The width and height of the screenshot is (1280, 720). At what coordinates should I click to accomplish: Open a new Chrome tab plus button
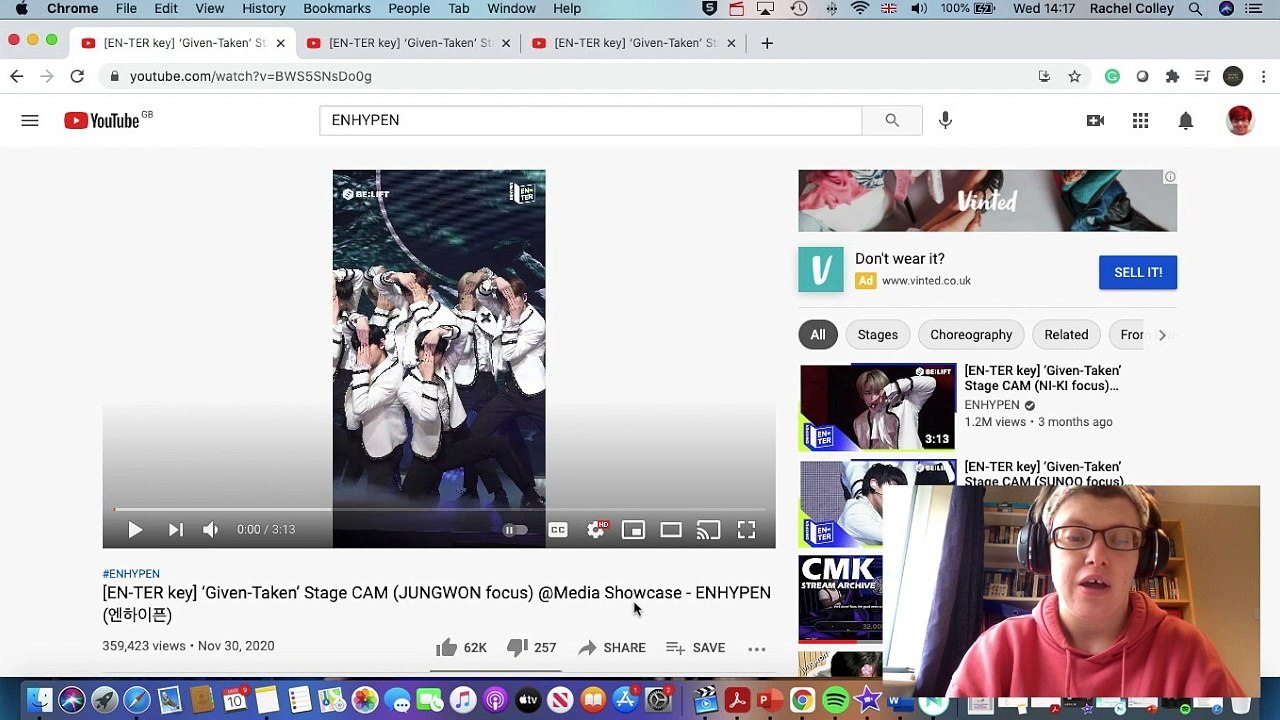(x=767, y=43)
